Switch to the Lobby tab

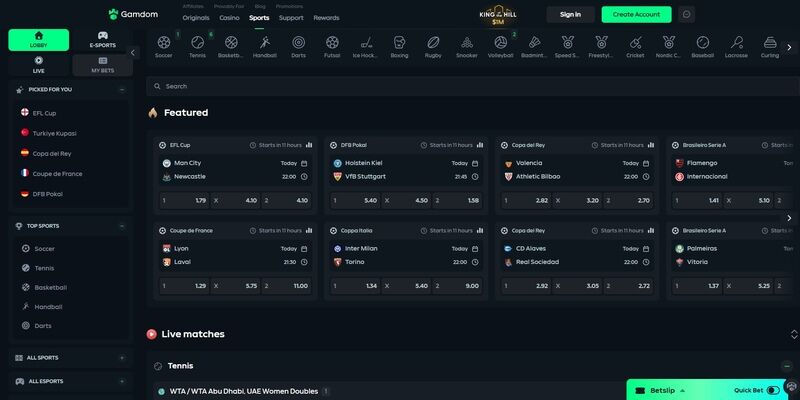(x=39, y=40)
